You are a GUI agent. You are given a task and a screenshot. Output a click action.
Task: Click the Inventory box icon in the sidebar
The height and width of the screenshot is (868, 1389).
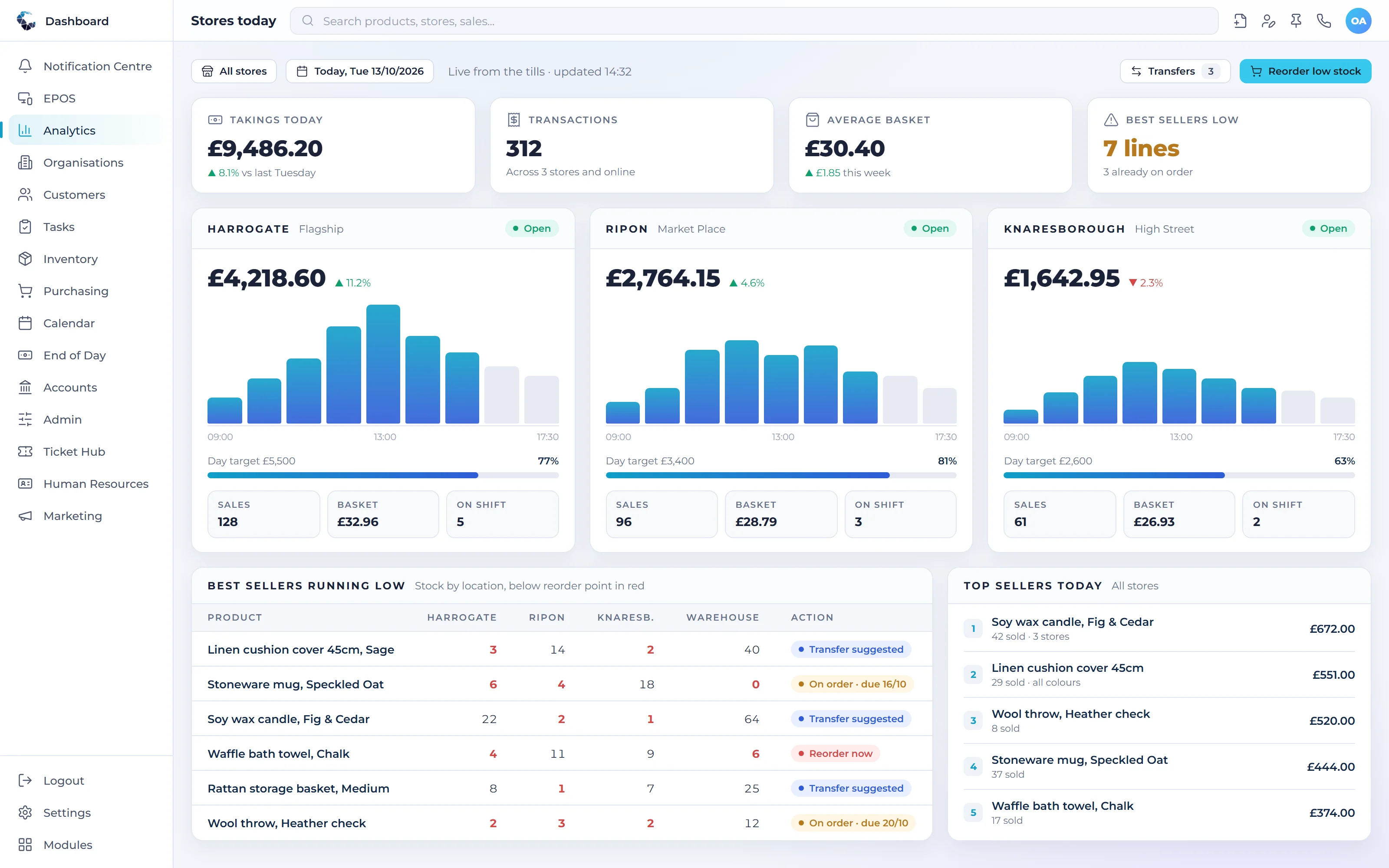click(25, 259)
